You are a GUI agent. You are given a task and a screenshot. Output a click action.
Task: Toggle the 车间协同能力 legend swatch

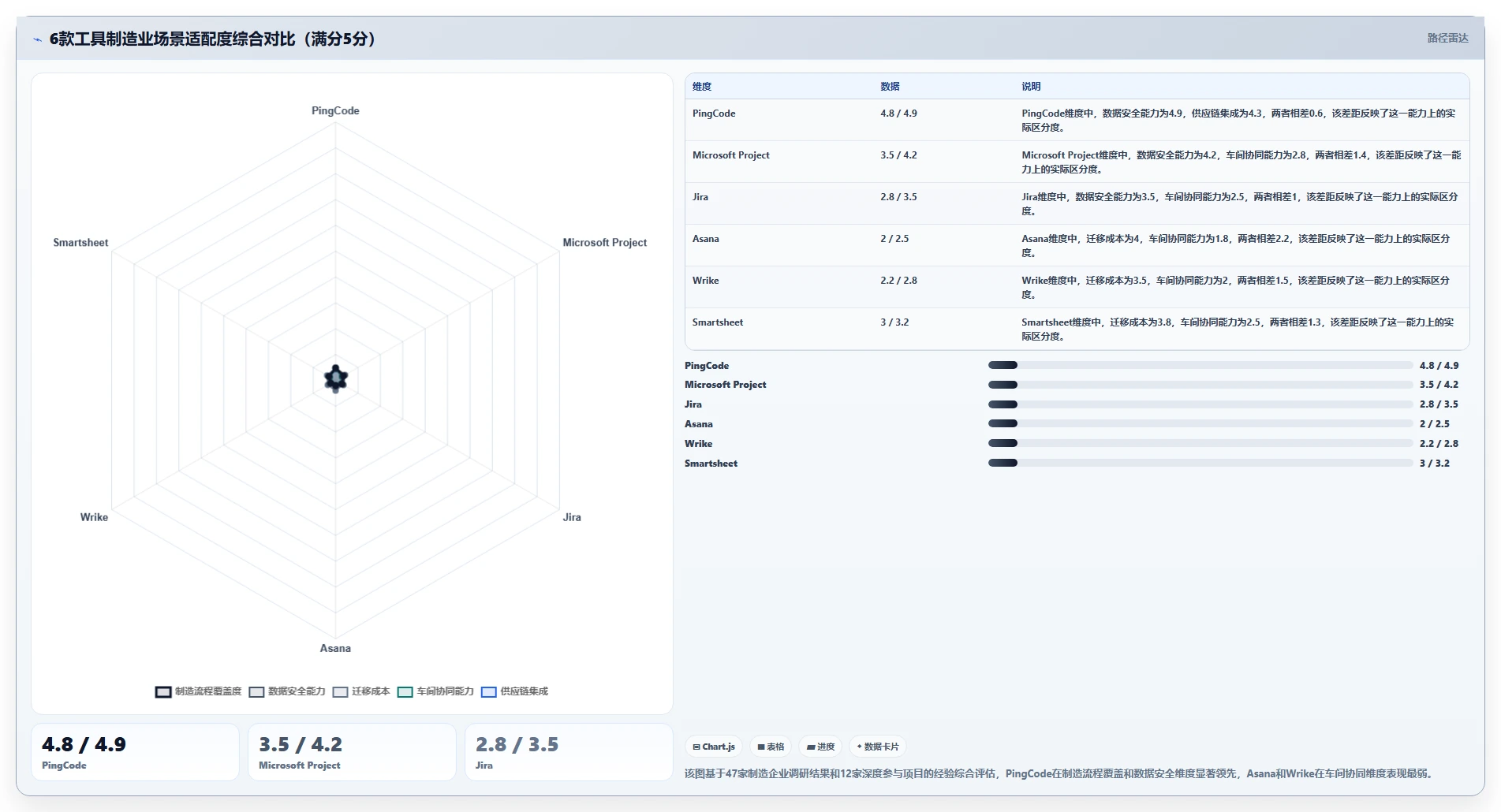pyautogui.click(x=405, y=692)
